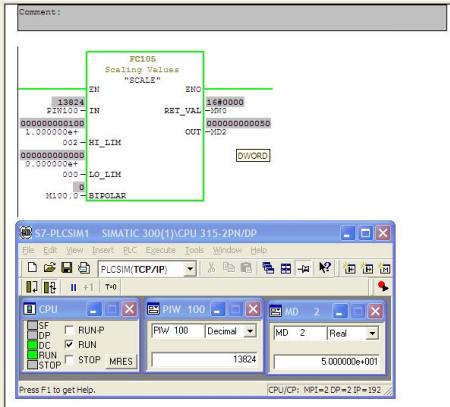
Task: Click the 5.000000e+001 value field
Action: [x=326, y=362]
